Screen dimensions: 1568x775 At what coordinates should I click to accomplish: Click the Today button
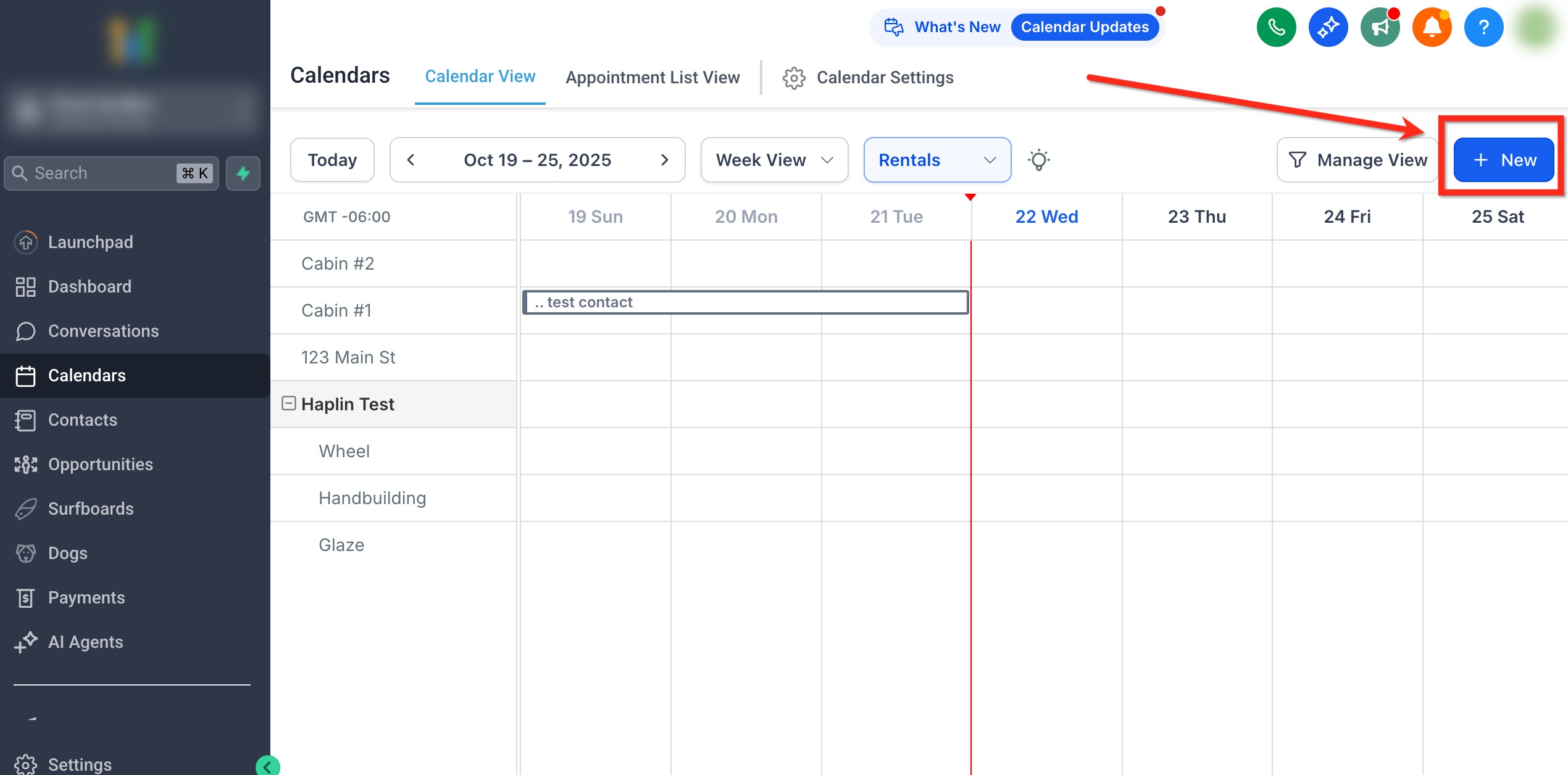coord(332,160)
